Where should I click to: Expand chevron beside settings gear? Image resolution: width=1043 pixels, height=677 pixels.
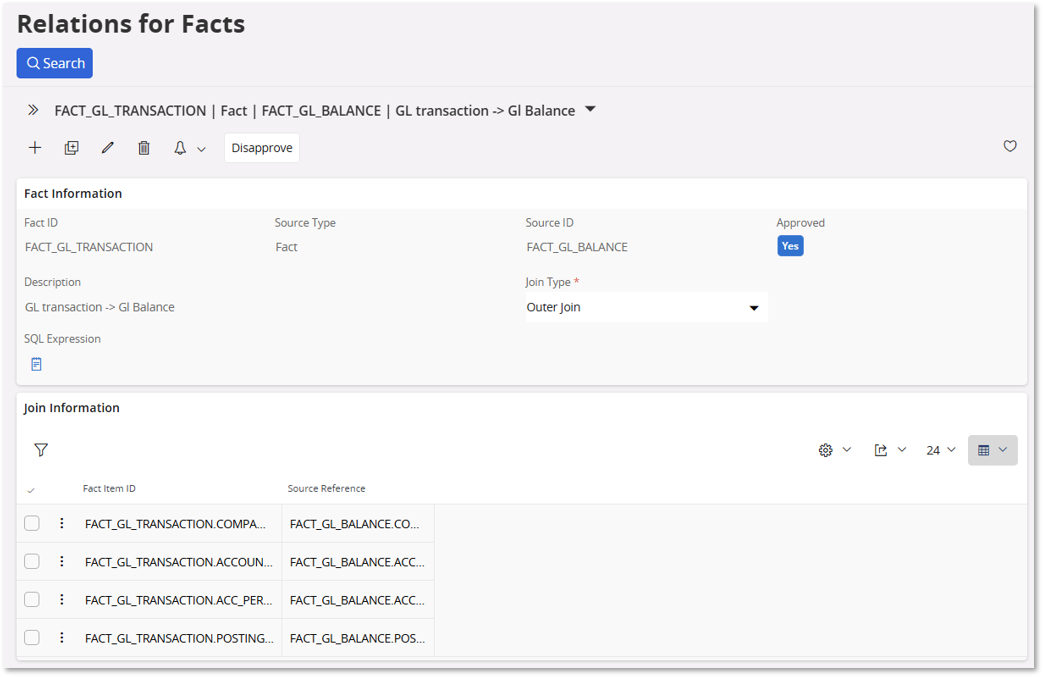pyautogui.click(x=847, y=450)
